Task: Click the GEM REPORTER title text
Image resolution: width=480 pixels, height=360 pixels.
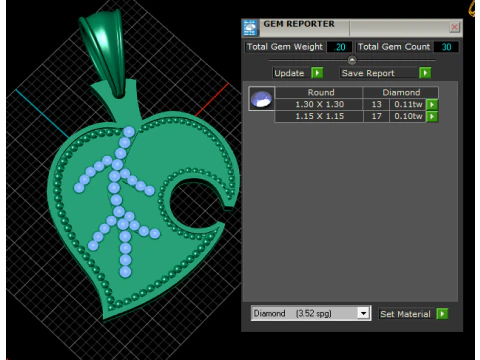Action: click(299, 24)
